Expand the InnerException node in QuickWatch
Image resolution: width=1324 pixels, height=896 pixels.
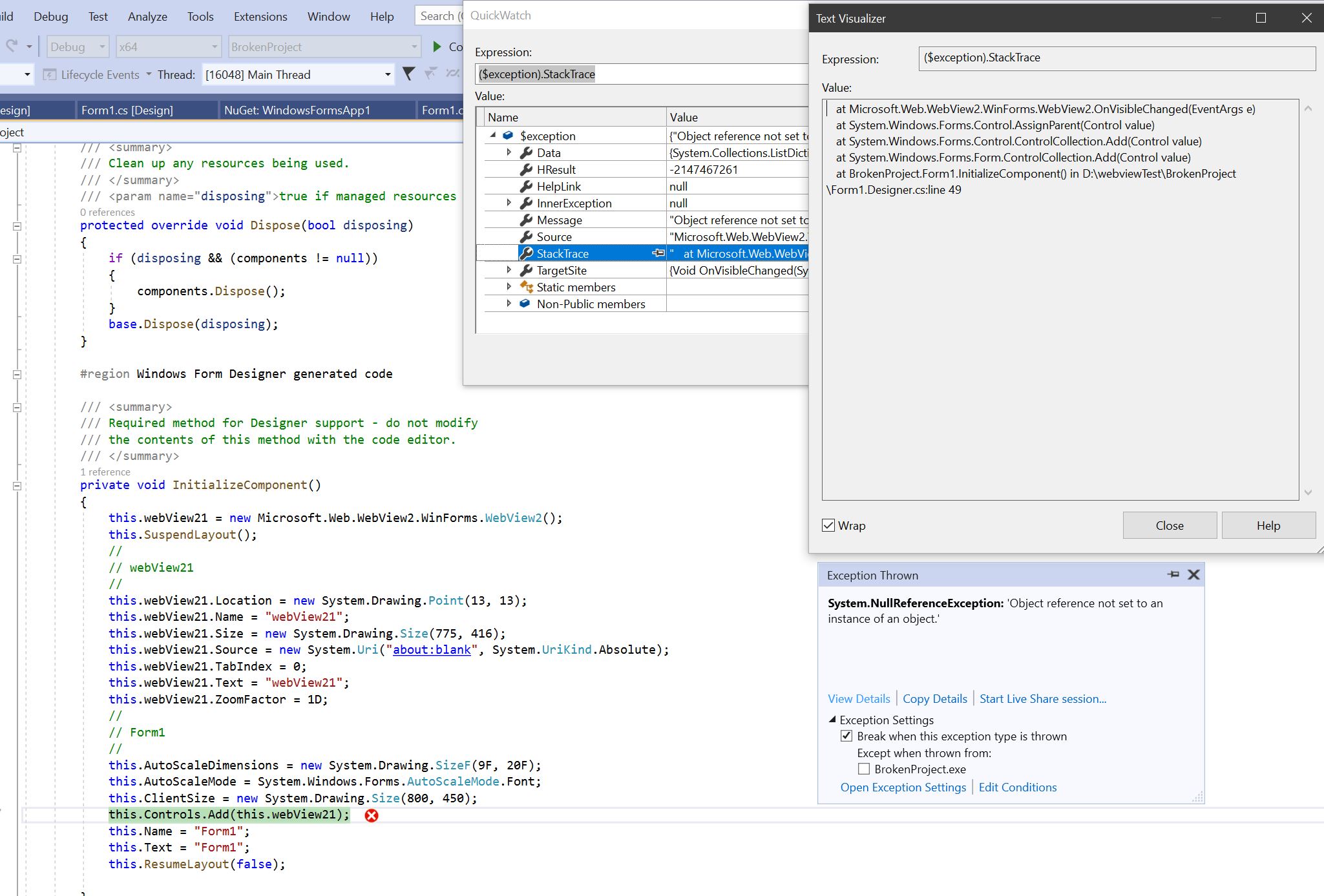tap(510, 203)
